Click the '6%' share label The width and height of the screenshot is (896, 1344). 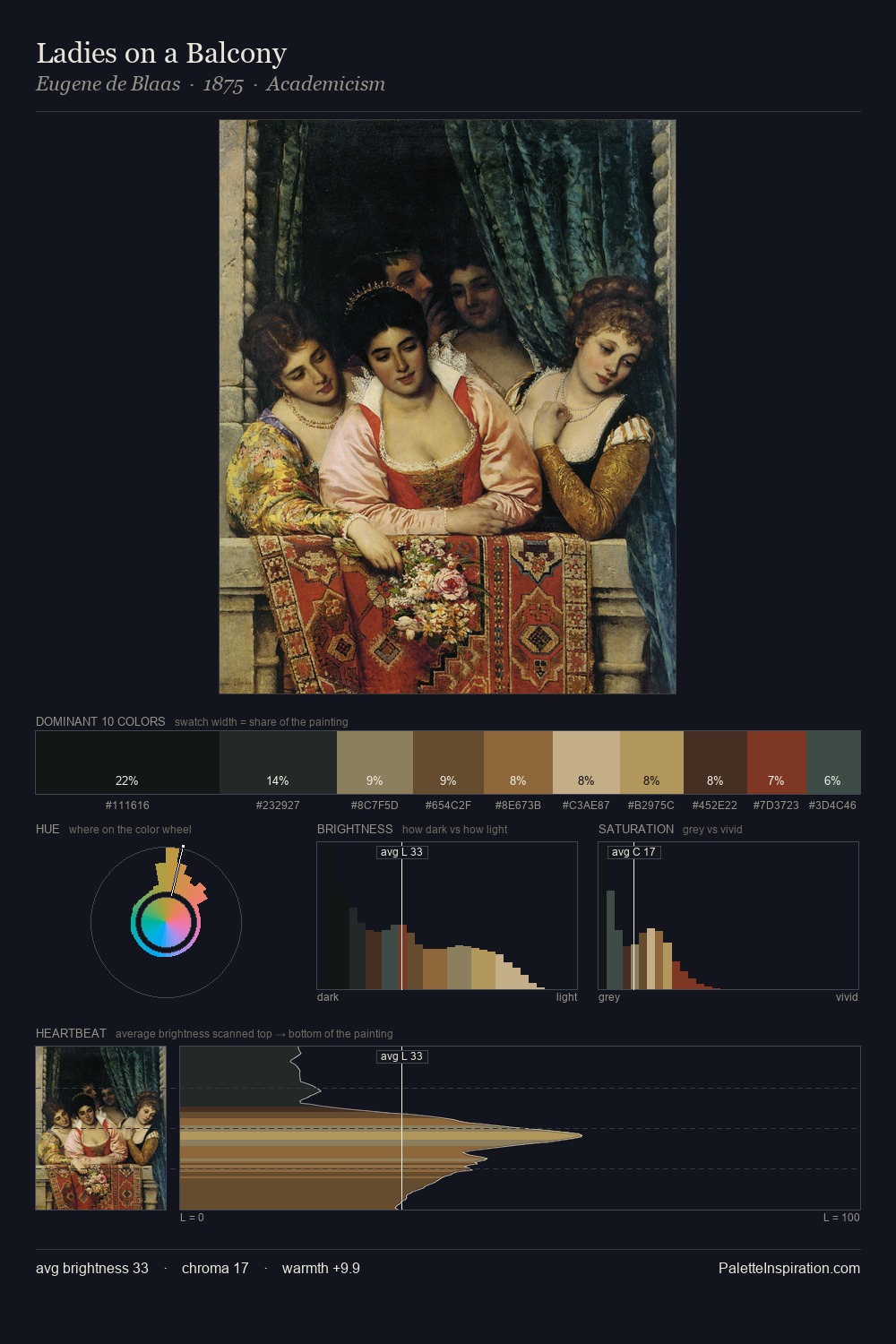point(832,780)
